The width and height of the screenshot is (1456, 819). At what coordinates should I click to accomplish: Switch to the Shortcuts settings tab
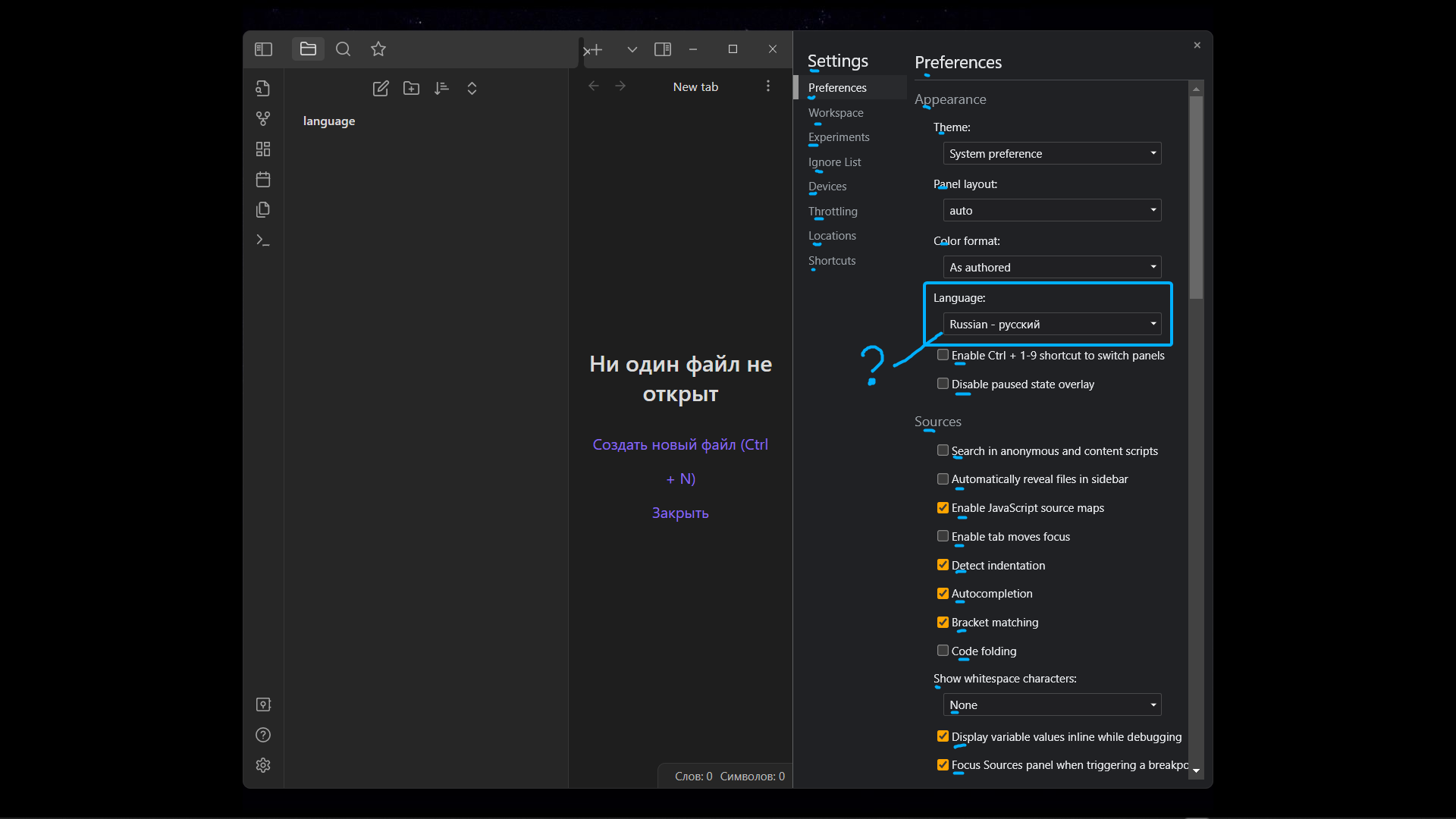832,261
